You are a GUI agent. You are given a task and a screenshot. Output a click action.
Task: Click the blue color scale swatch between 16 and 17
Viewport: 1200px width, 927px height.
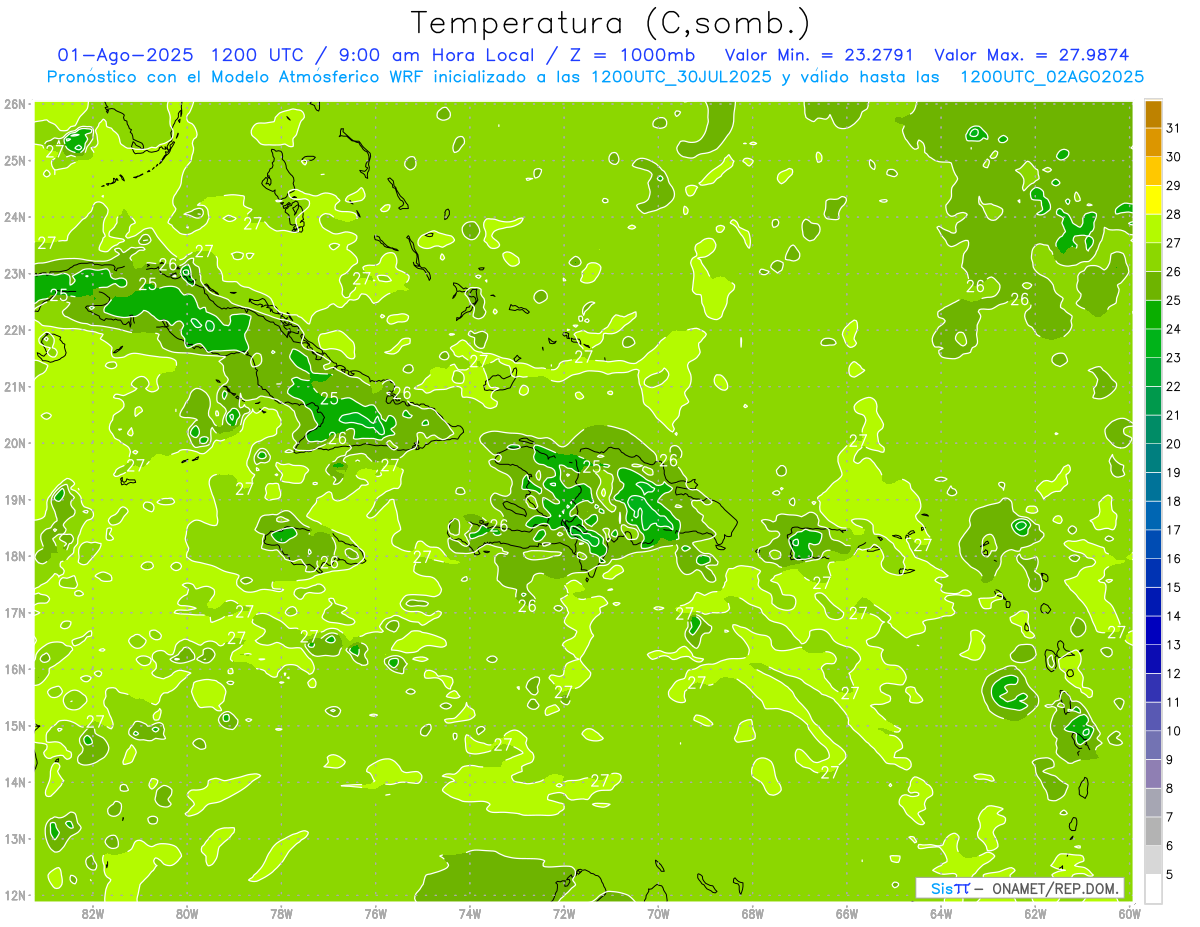point(1153,544)
